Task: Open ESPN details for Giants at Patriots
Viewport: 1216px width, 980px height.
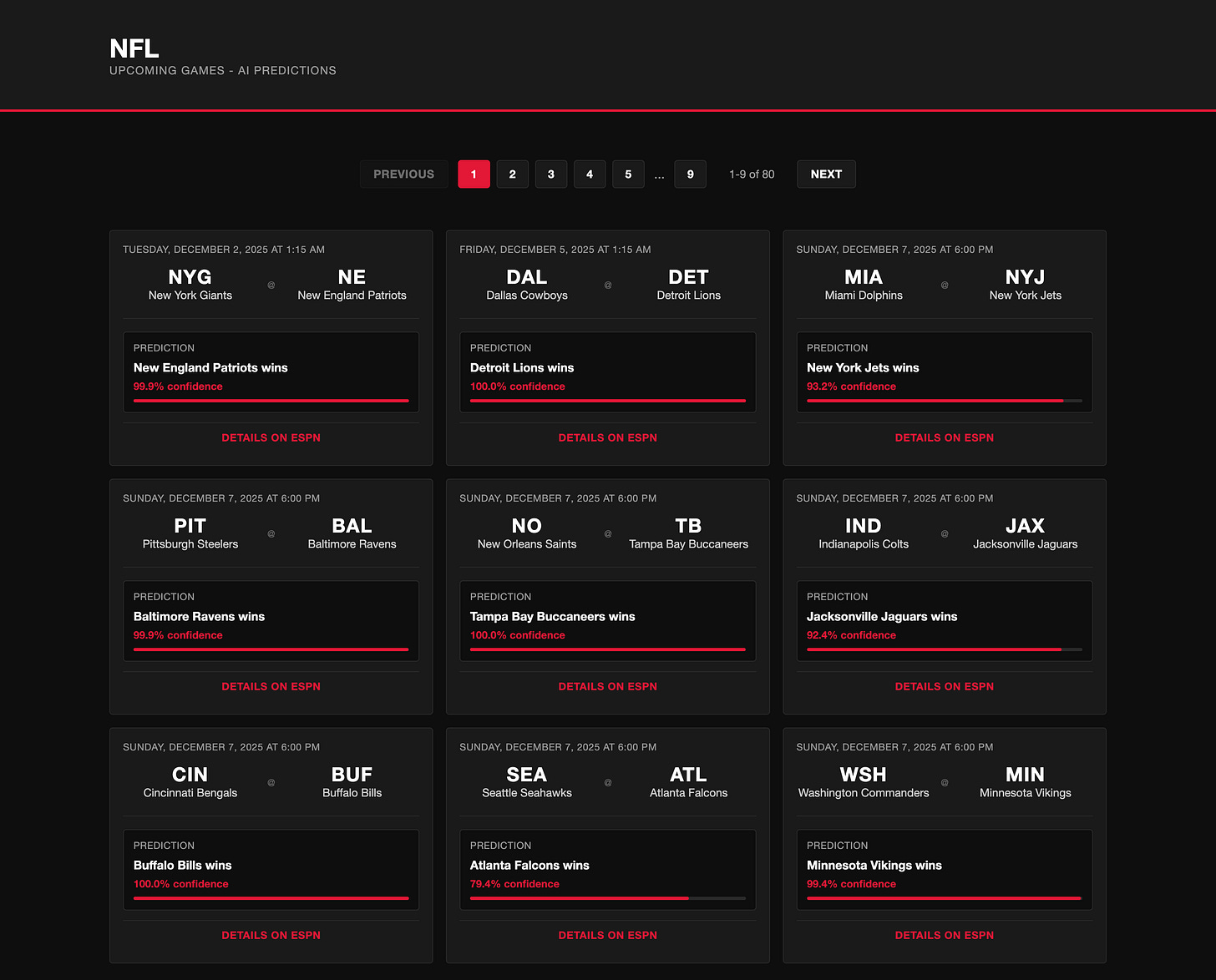Action: coord(271,437)
